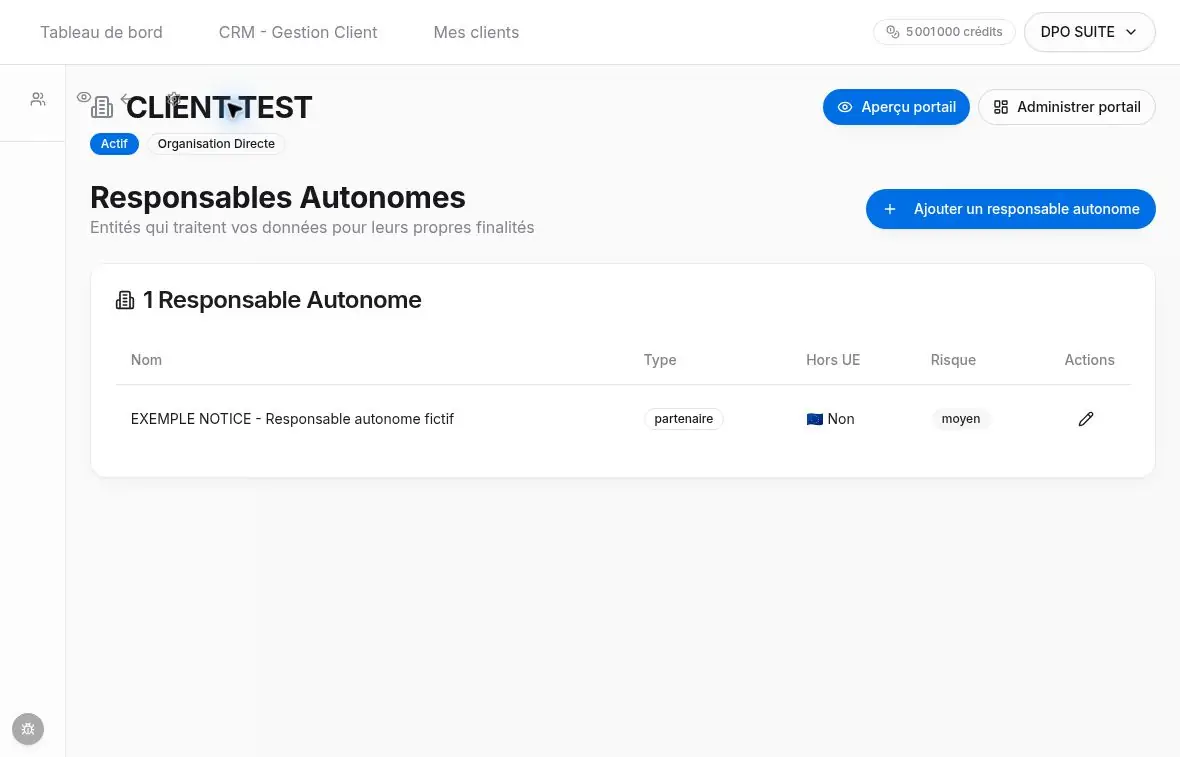Select the partenaire type tag
The height and width of the screenshot is (757, 1180).
[683, 419]
